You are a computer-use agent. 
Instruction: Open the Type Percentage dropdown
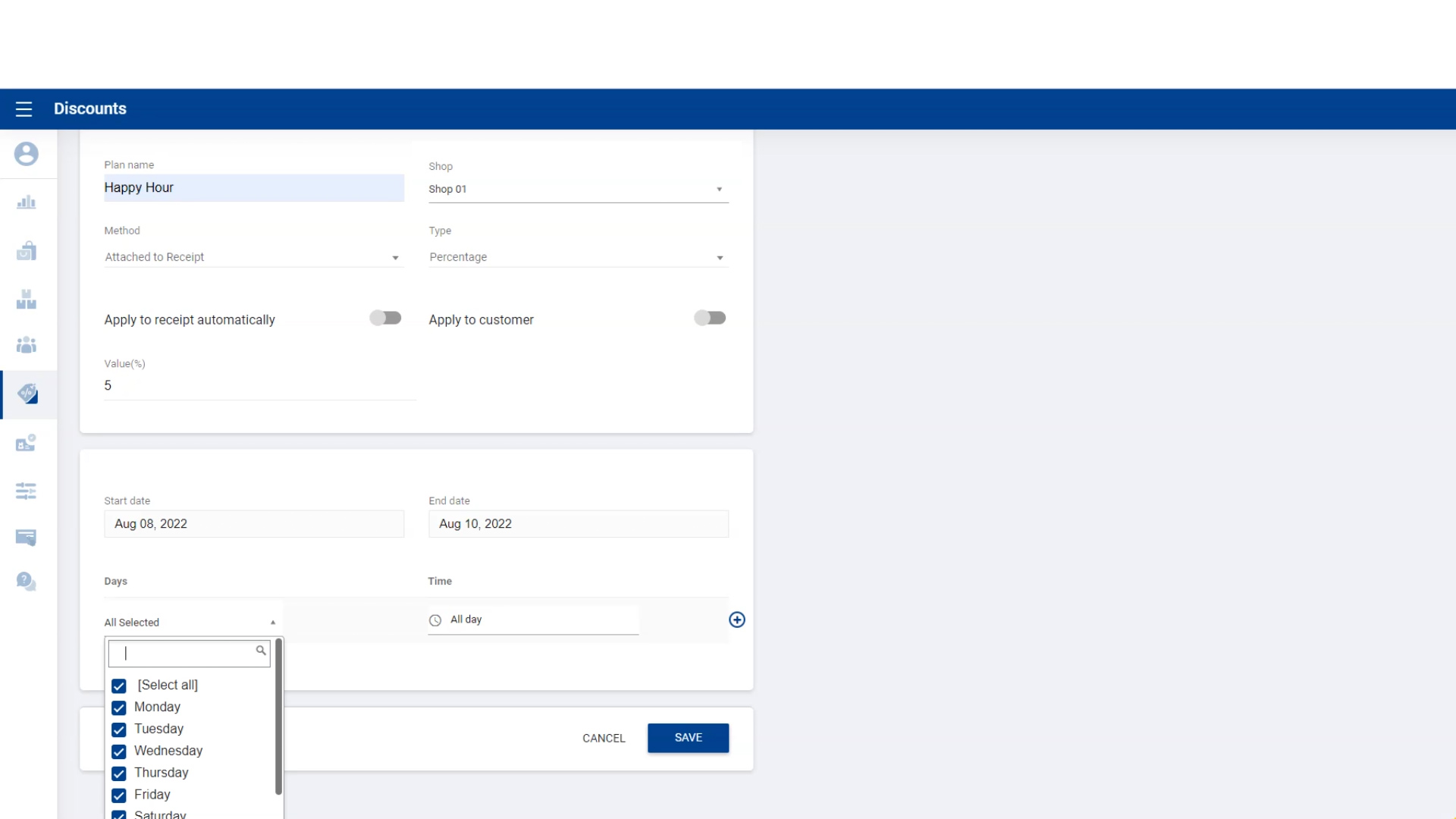coord(578,257)
